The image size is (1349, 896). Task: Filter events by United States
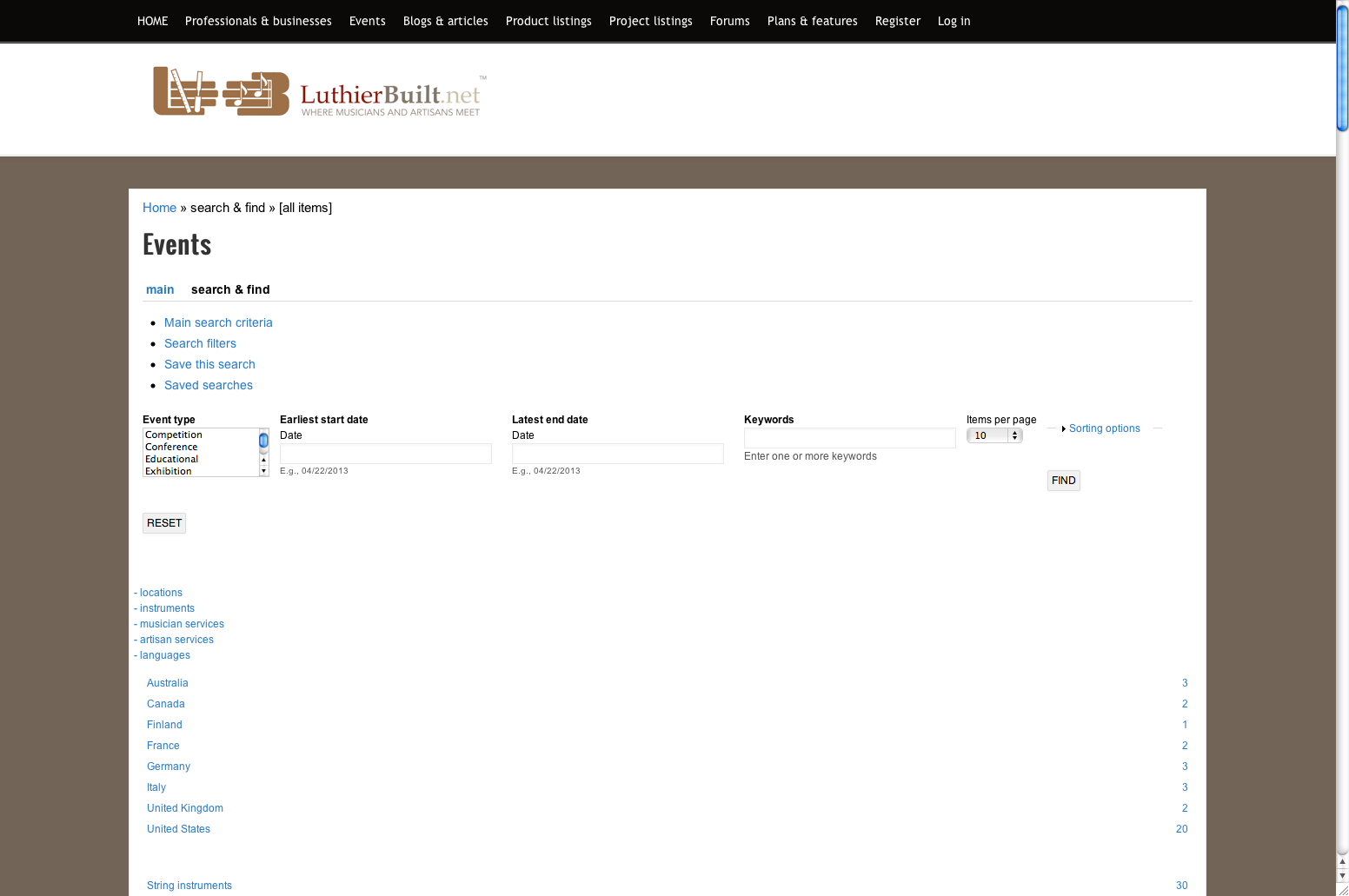pos(178,829)
